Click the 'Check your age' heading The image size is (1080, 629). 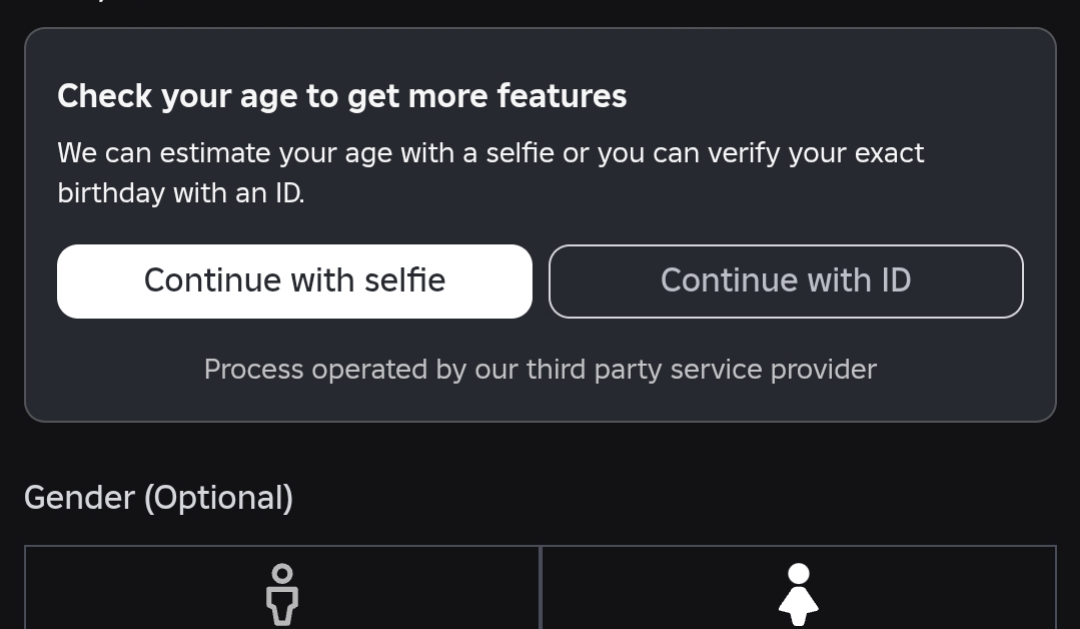[x=342, y=96]
